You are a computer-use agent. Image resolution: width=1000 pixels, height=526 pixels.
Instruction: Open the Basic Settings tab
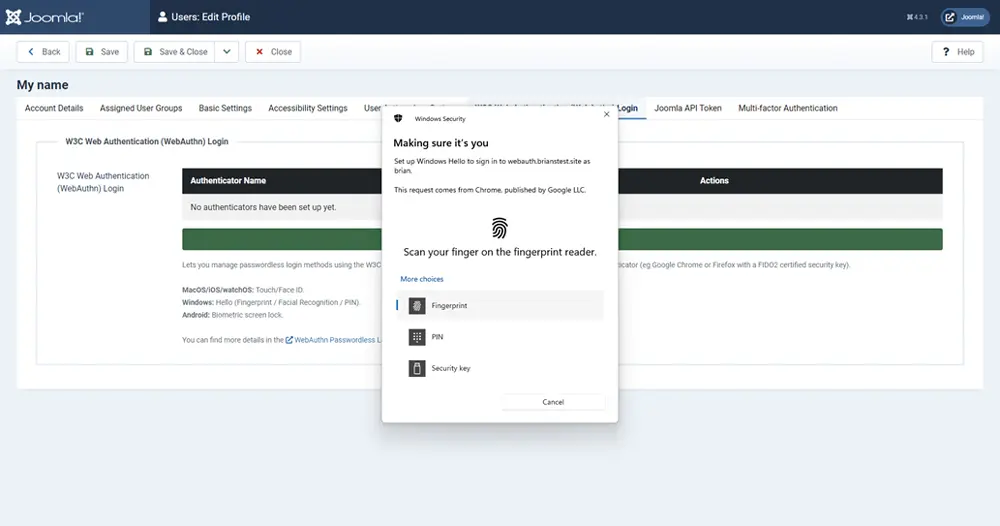tap(225, 108)
